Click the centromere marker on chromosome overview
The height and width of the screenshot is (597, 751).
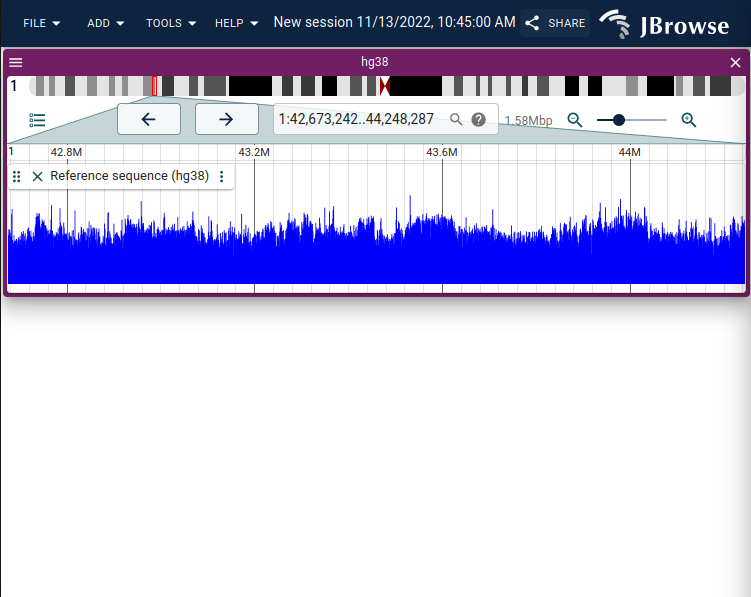(385, 86)
